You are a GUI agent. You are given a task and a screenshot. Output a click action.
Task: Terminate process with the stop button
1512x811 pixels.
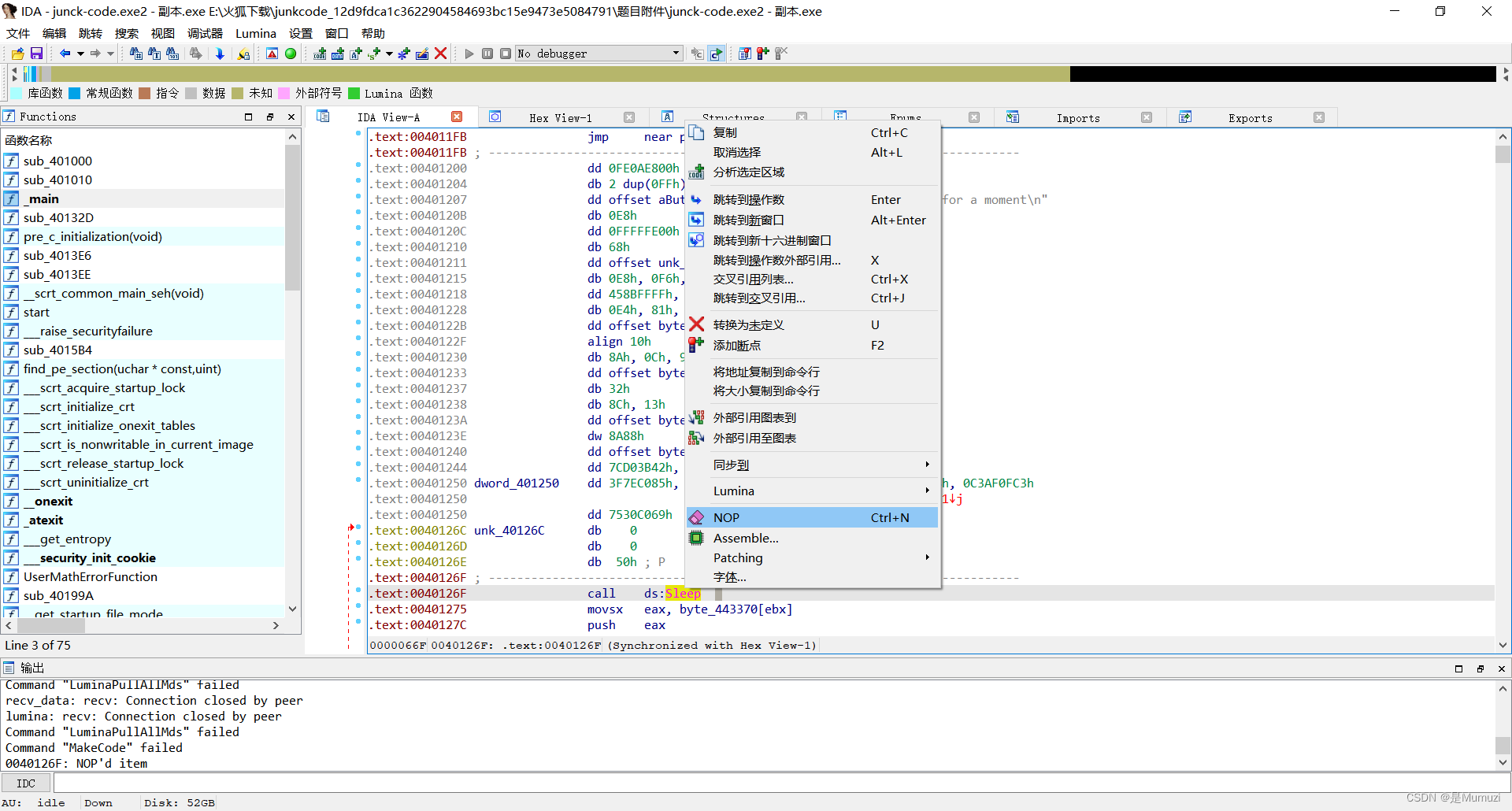click(506, 54)
